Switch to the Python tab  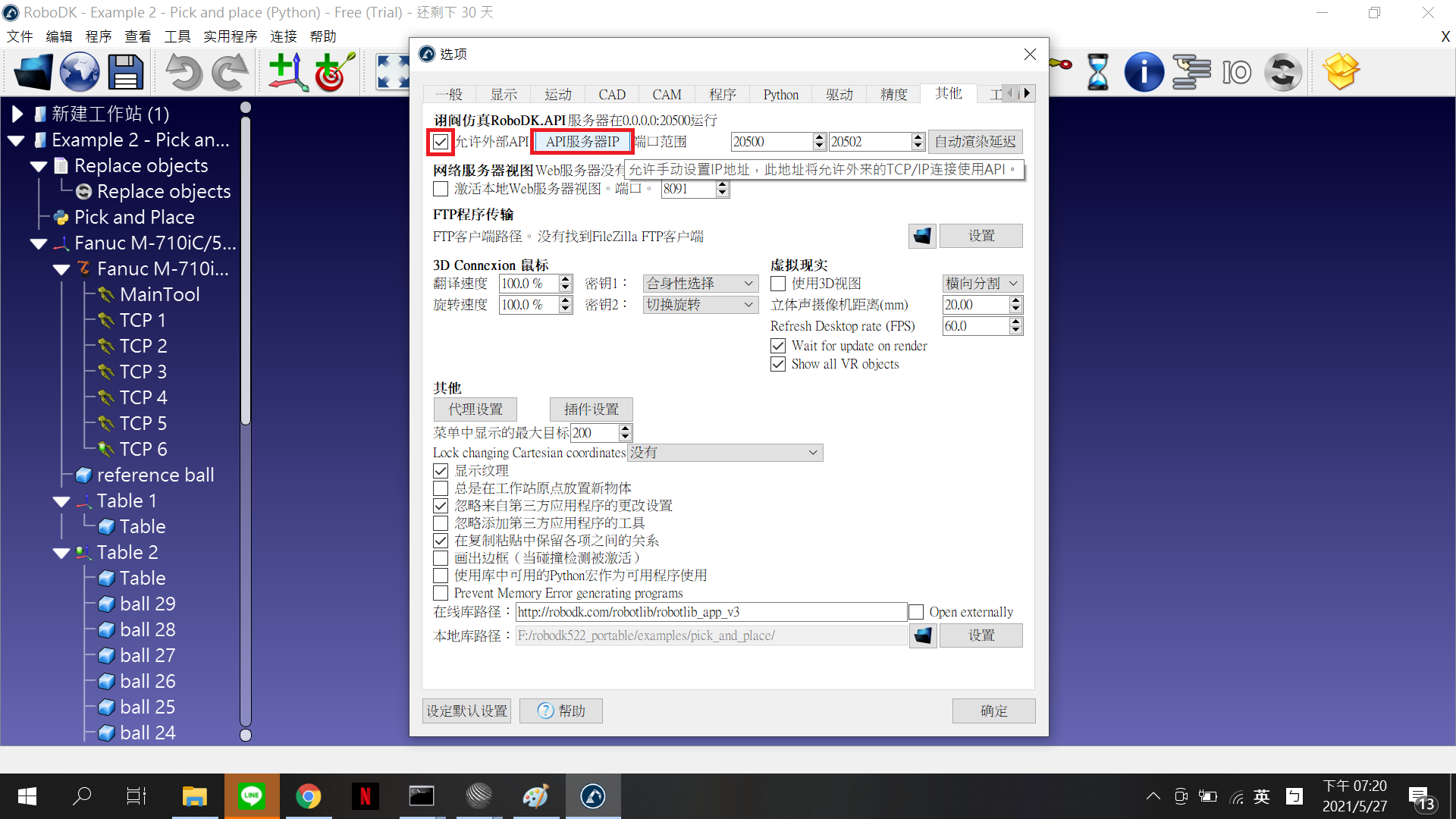(780, 95)
